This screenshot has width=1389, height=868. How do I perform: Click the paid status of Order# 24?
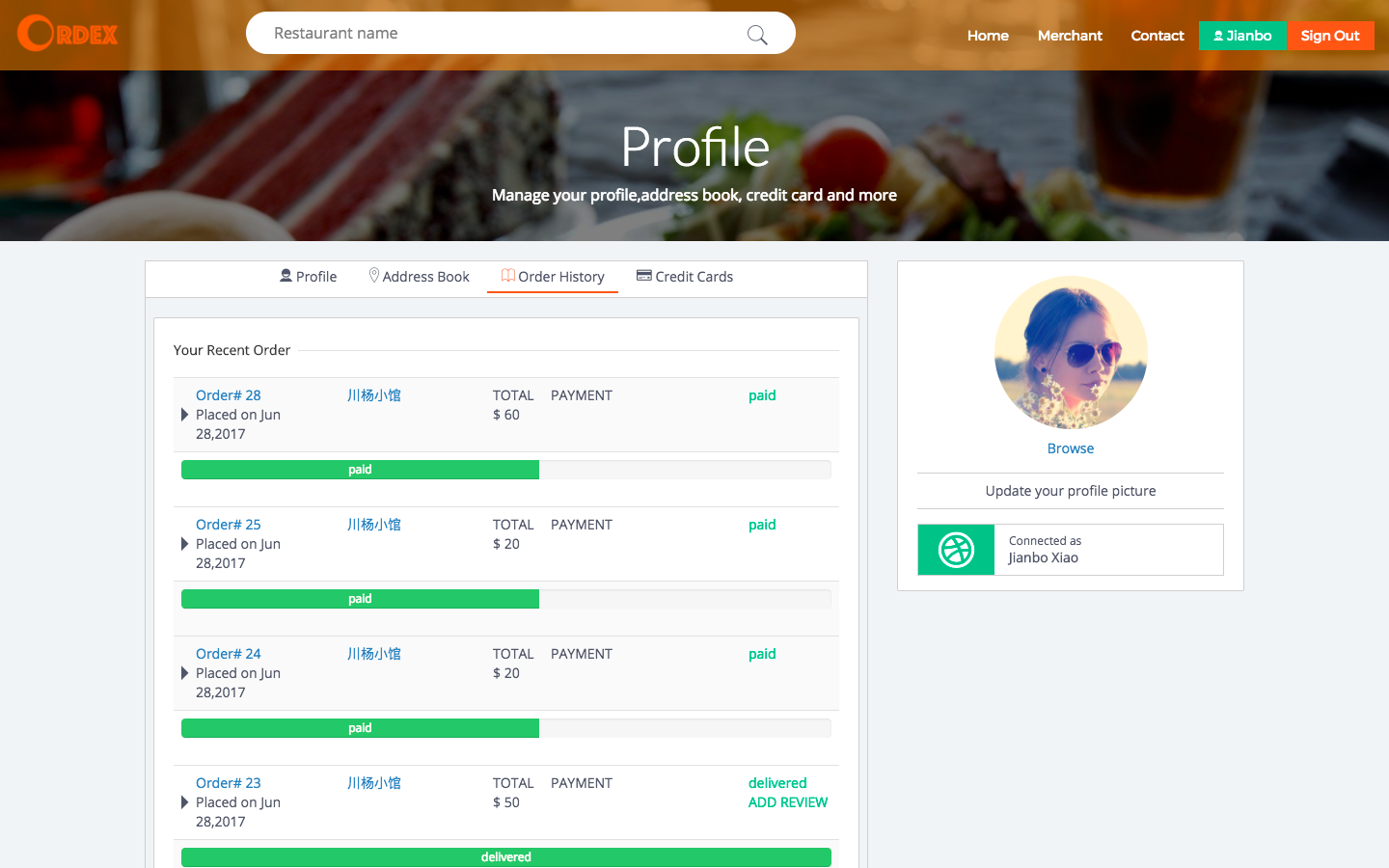762,654
